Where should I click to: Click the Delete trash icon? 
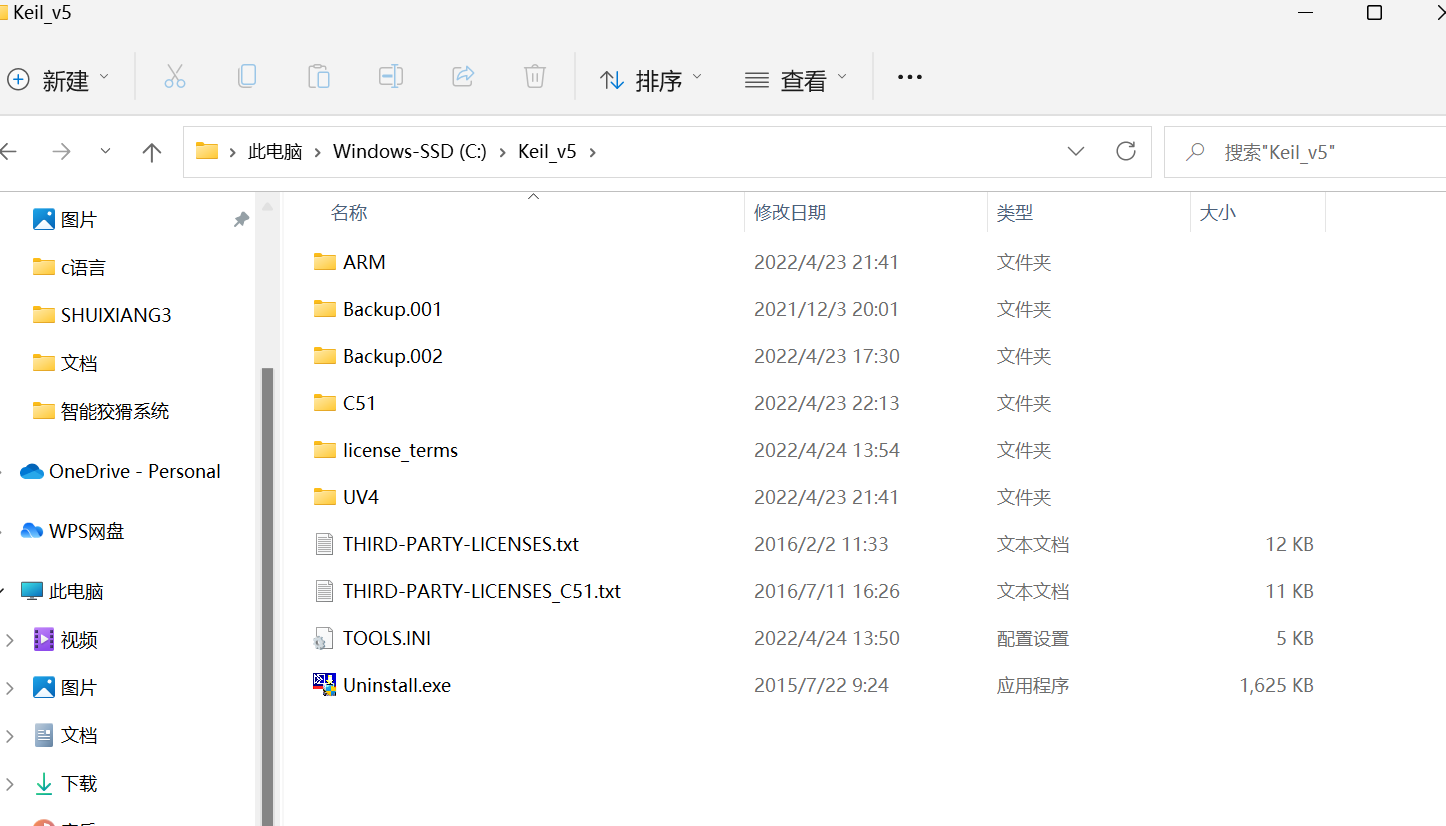click(535, 76)
